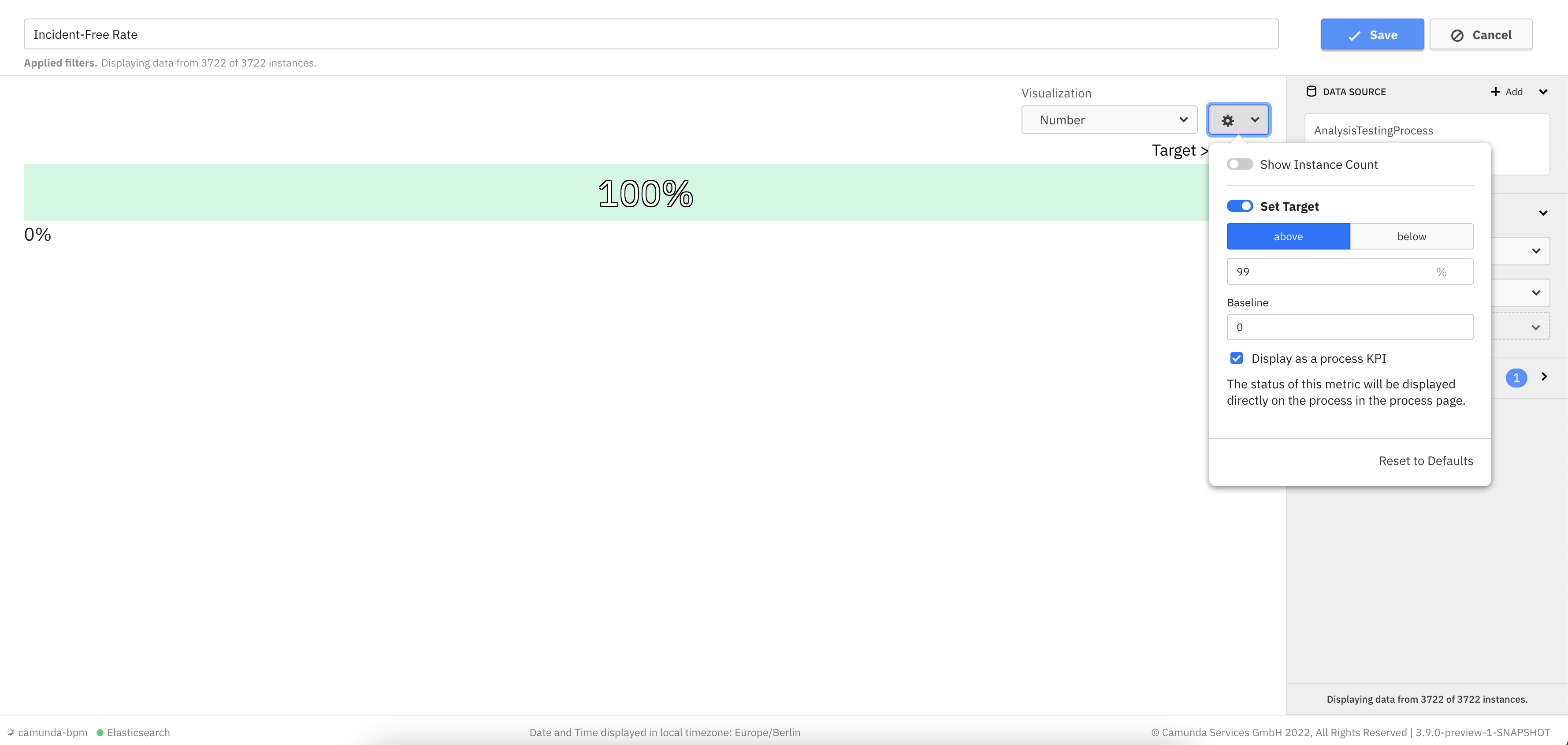
Task: Click the Save button
Action: click(1372, 33)
